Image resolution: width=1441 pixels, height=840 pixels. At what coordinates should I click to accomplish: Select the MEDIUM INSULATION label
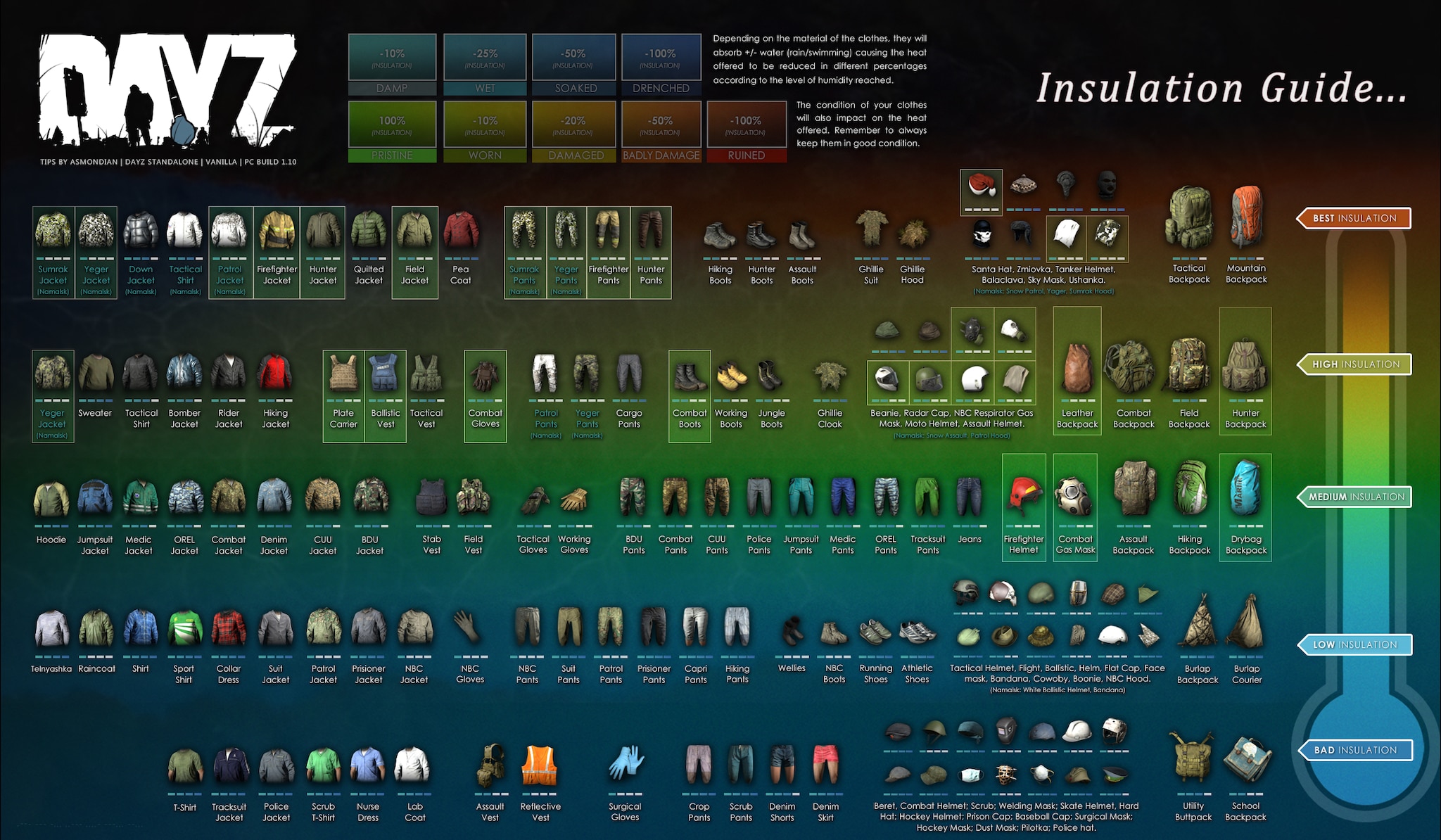point(1355,497)
